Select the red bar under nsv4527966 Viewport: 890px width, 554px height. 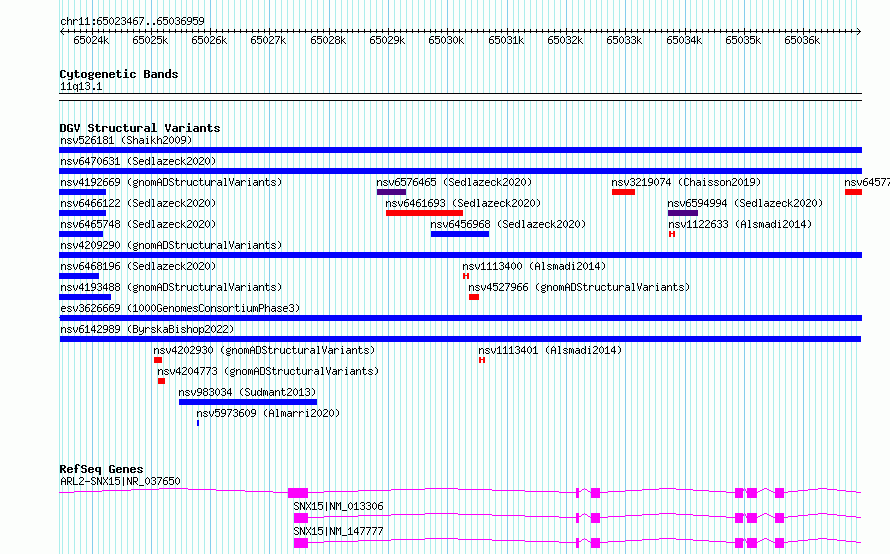474,297
